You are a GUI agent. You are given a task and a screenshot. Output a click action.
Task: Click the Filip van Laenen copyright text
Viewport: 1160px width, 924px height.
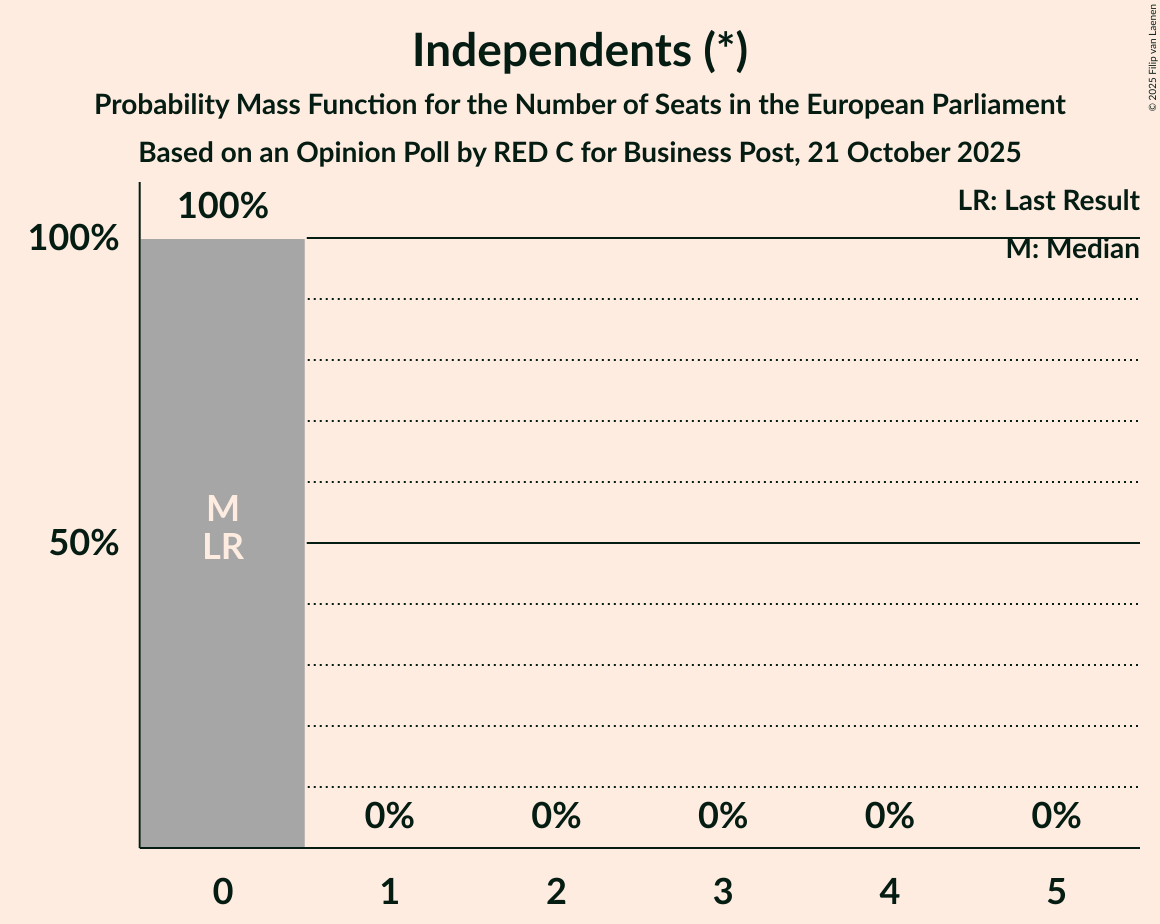[x=1152, y=56]
